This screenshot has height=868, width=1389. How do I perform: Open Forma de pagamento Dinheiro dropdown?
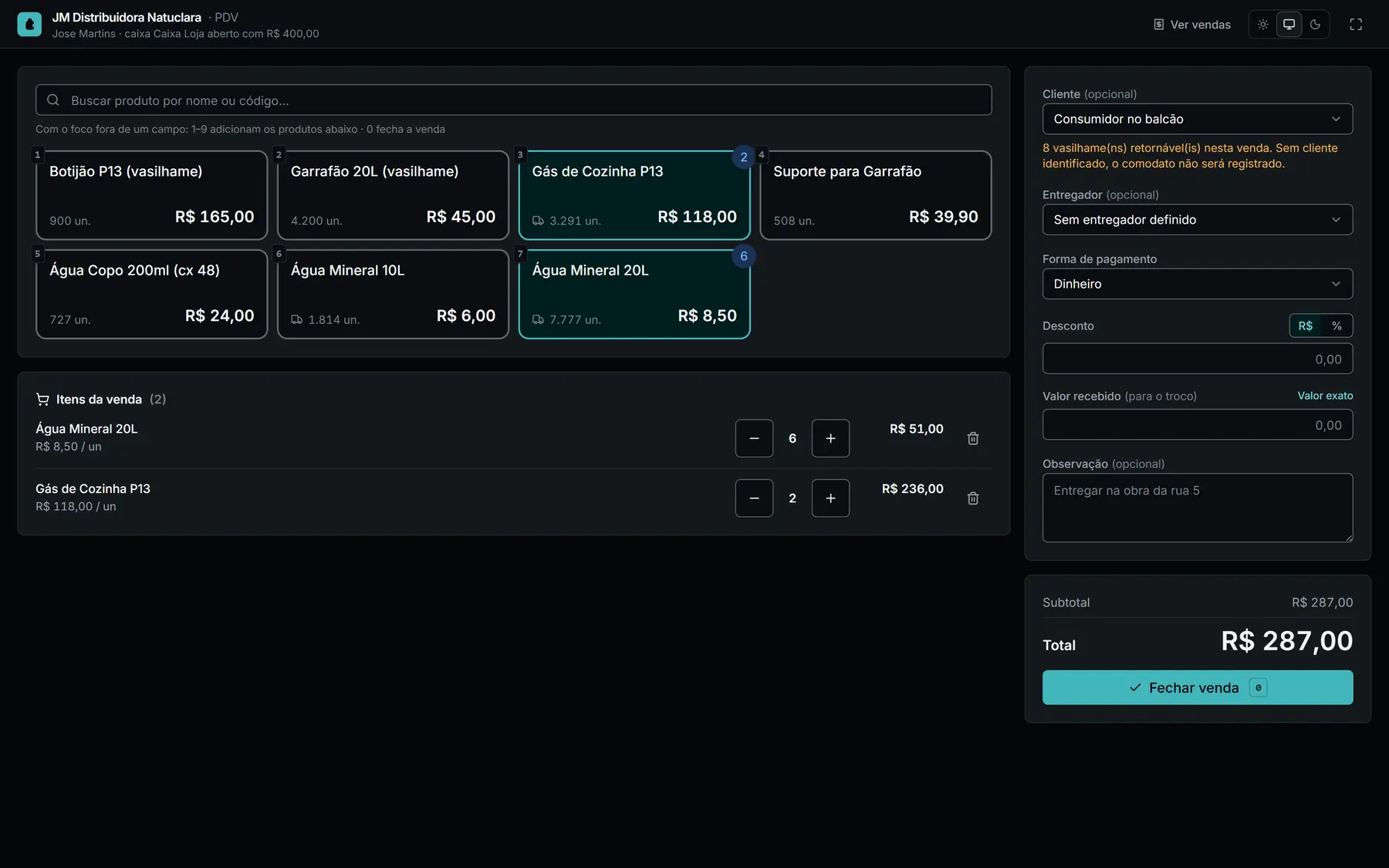[x=1198, y=284]
